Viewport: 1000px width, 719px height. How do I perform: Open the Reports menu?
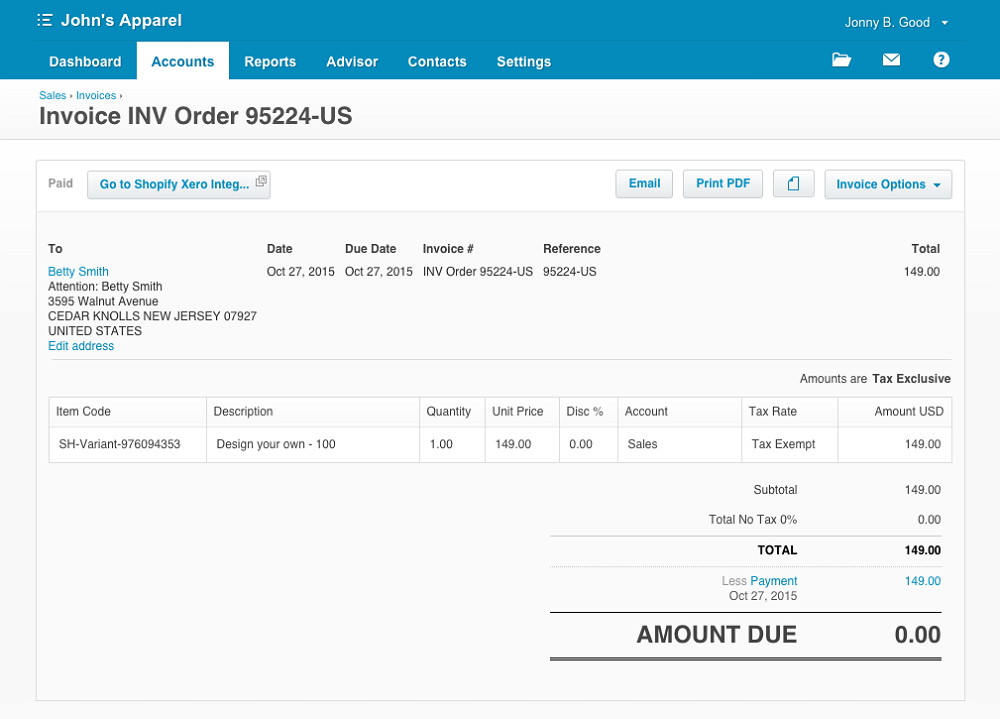pyautogui.click(x=270, y=61)
